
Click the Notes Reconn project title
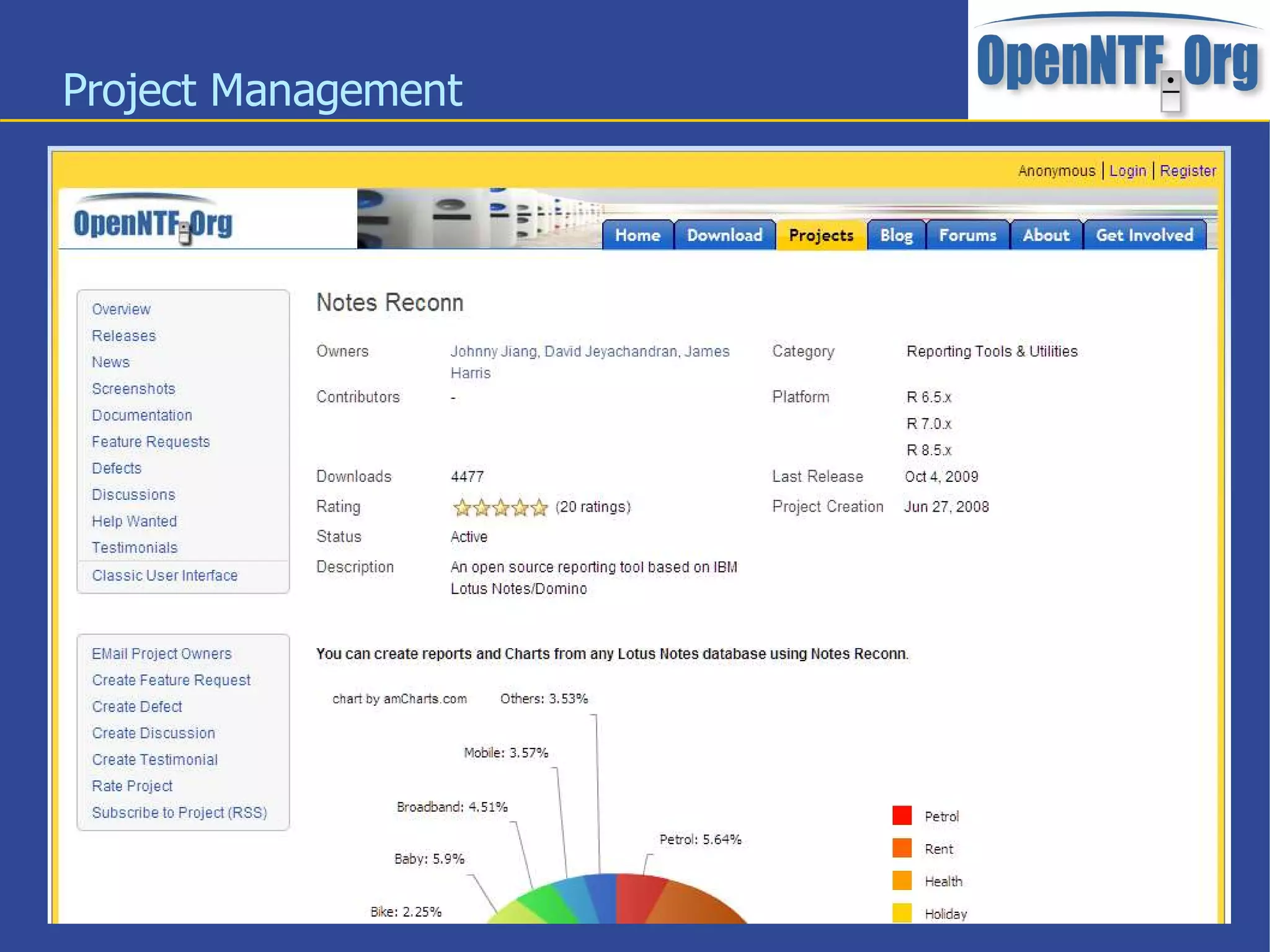tap(390, 303)
